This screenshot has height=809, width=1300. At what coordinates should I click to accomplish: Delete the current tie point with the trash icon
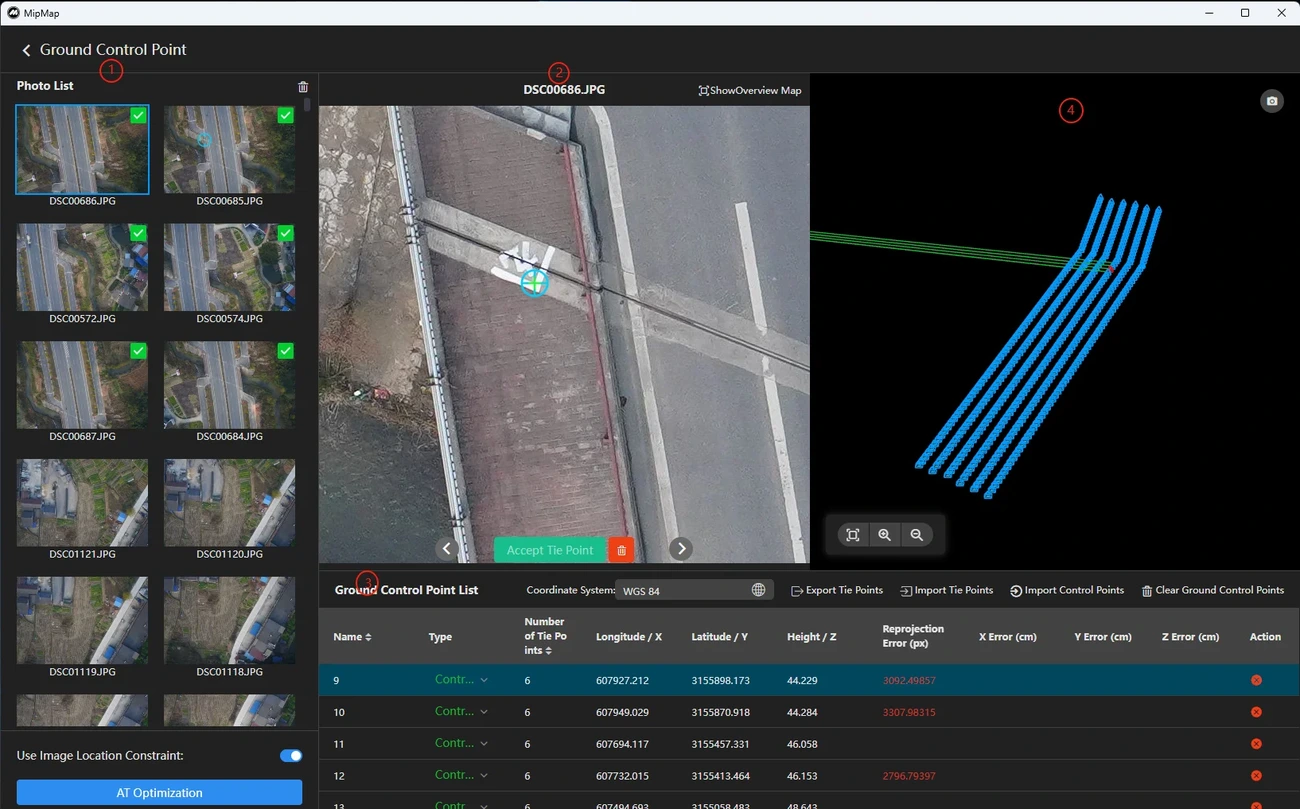click(x=620, y=549)
